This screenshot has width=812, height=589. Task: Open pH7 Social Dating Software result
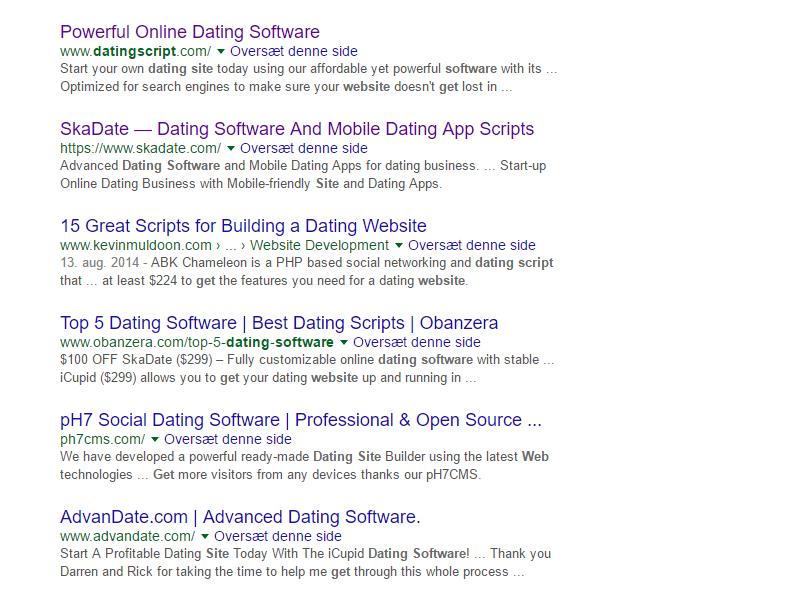click(300, 420)
